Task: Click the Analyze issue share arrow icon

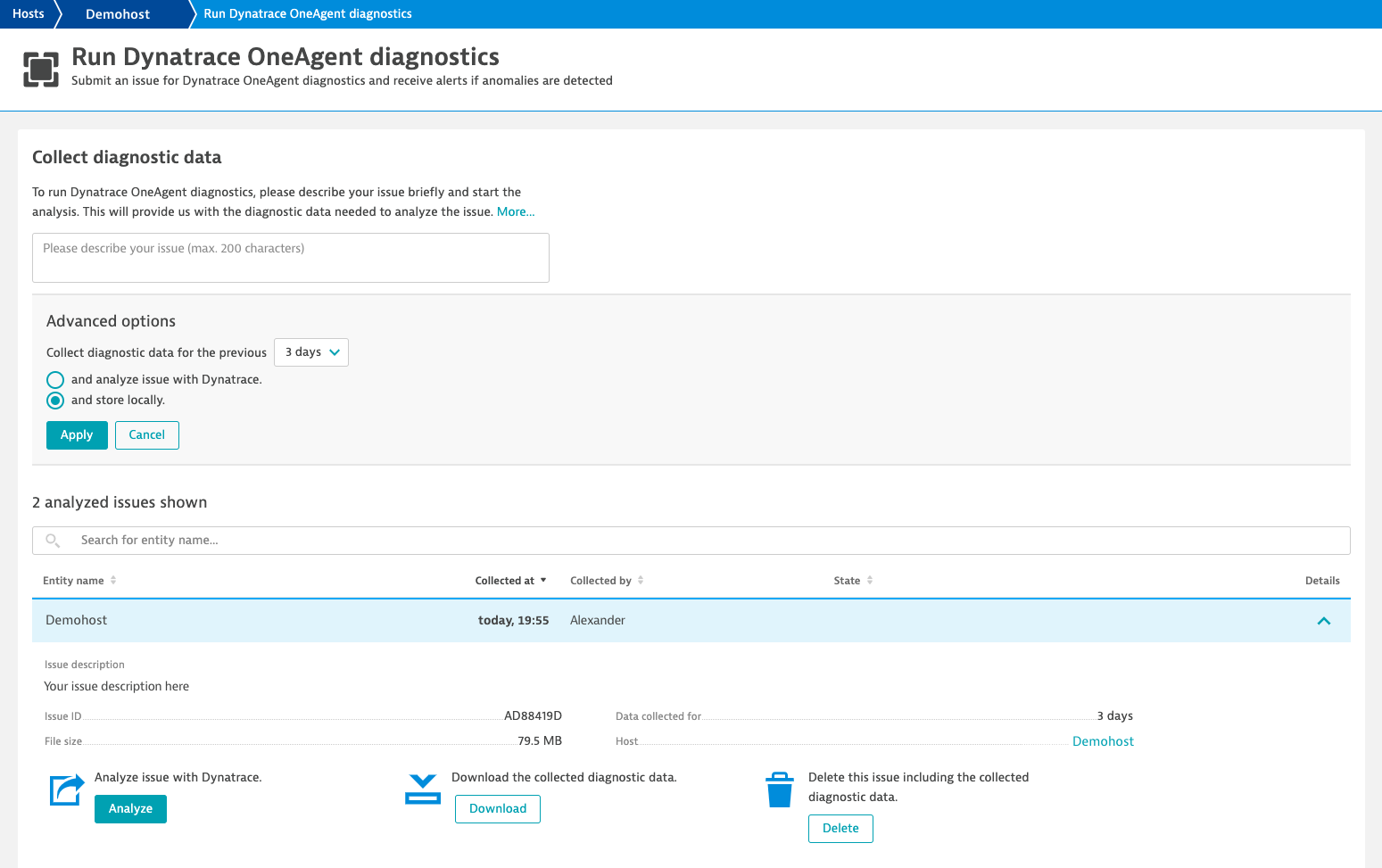Action: click(67, 789)
